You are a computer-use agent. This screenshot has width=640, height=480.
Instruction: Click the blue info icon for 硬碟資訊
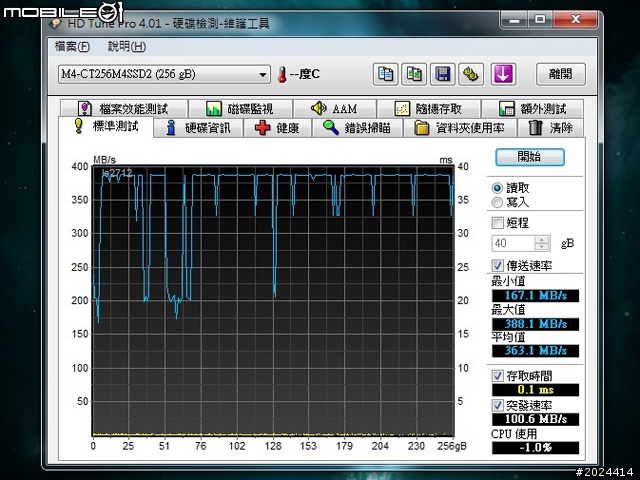tap(171, 128)
